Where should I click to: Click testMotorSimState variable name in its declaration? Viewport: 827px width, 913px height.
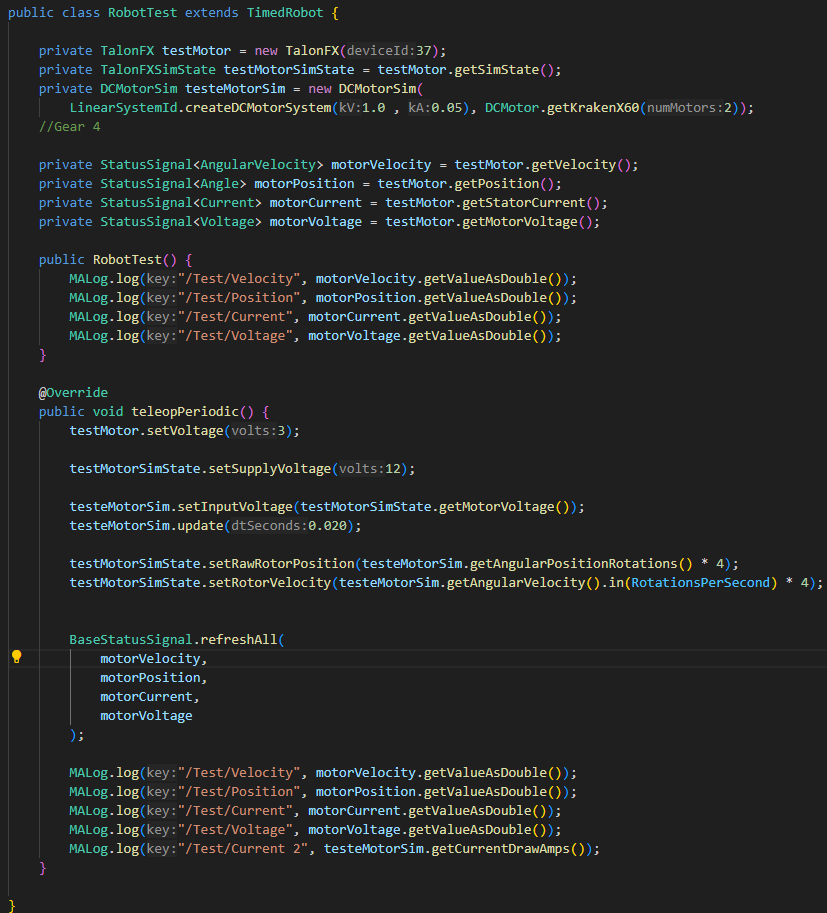[x=289, y=70]
